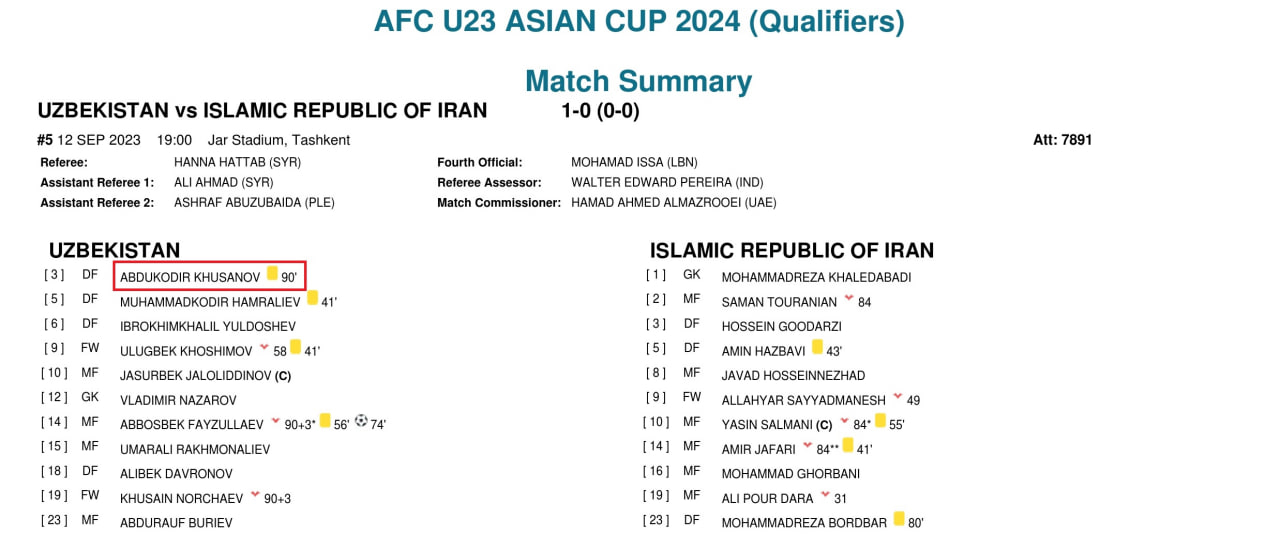Image resolution: width=1280 pixels, height=534 pixels.
Task: Click the UZBEKISTAN team heading
Action: (x=115, y=250)
